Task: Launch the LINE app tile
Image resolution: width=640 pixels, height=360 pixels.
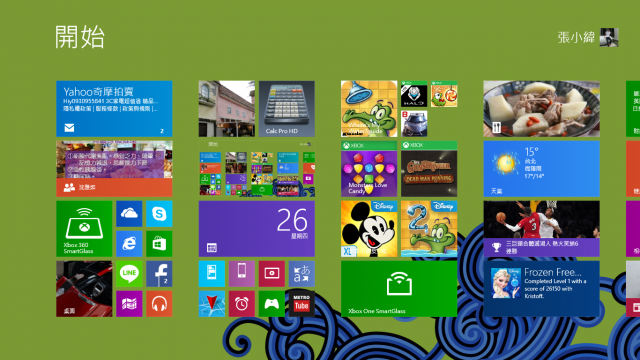Action: point(129,273)
